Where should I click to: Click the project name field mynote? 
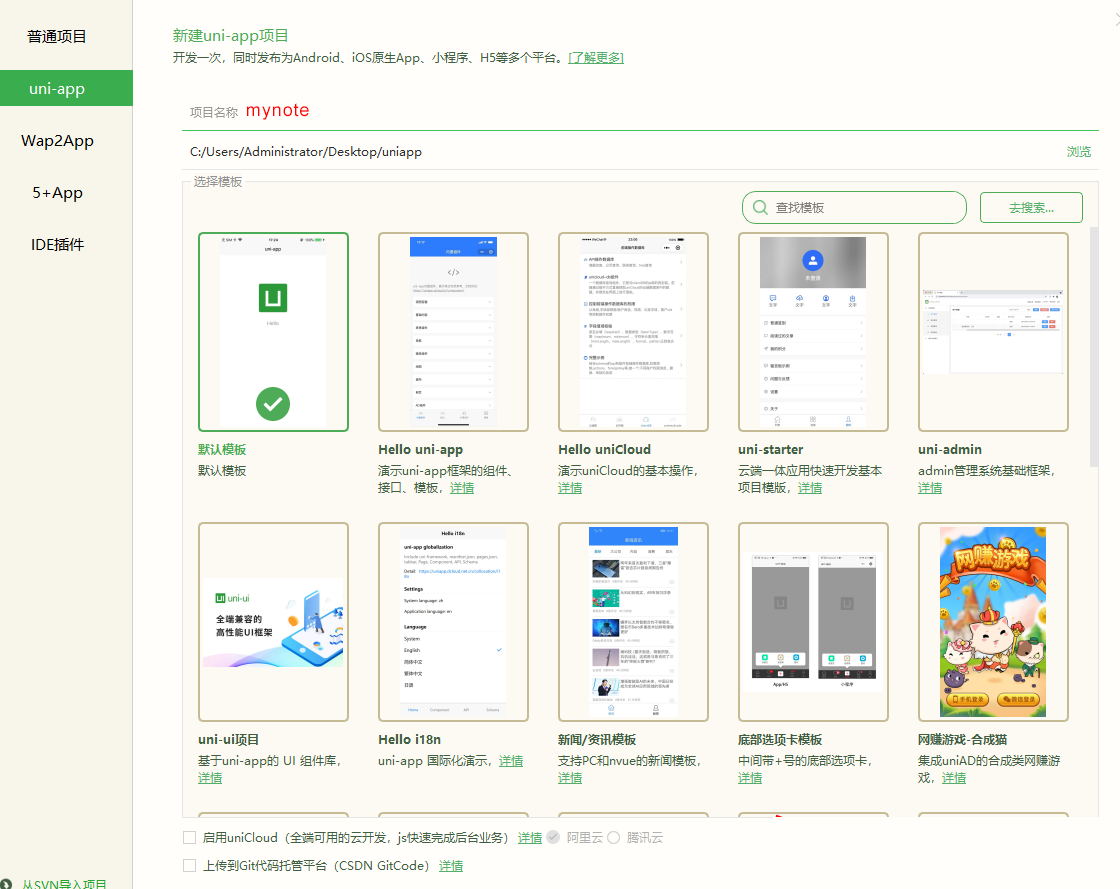click(640, 111)
